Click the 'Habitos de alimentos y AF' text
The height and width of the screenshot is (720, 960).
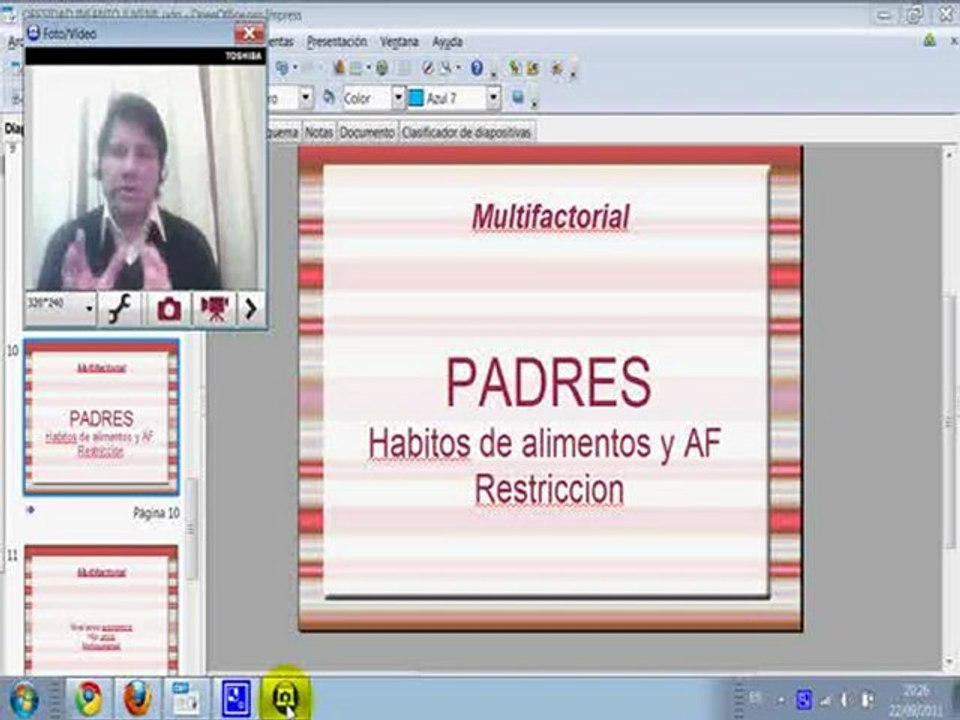click(544, 443)
